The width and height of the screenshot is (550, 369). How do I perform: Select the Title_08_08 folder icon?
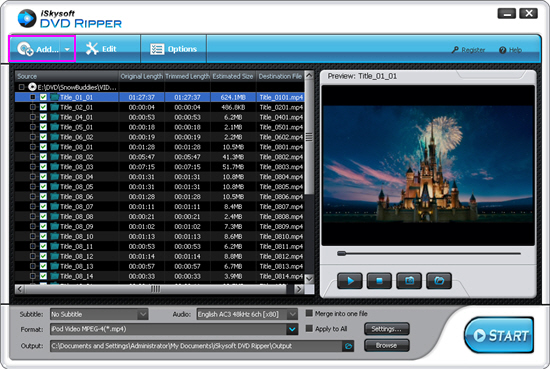pos(54,216)
